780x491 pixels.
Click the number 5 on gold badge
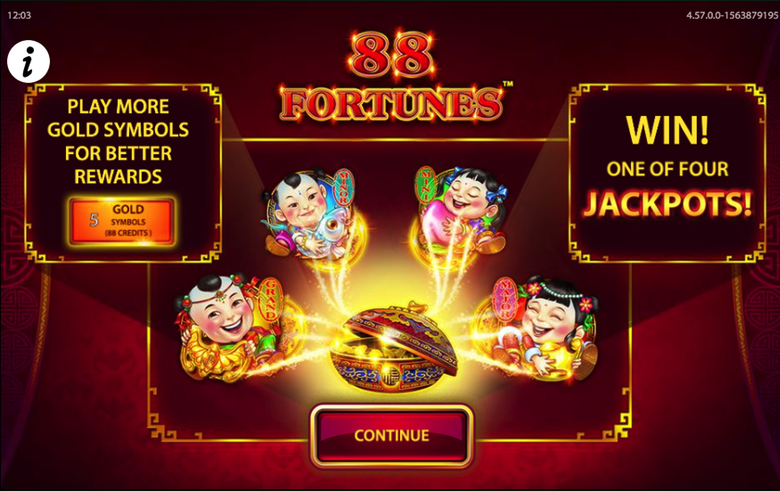click(94, 220)
